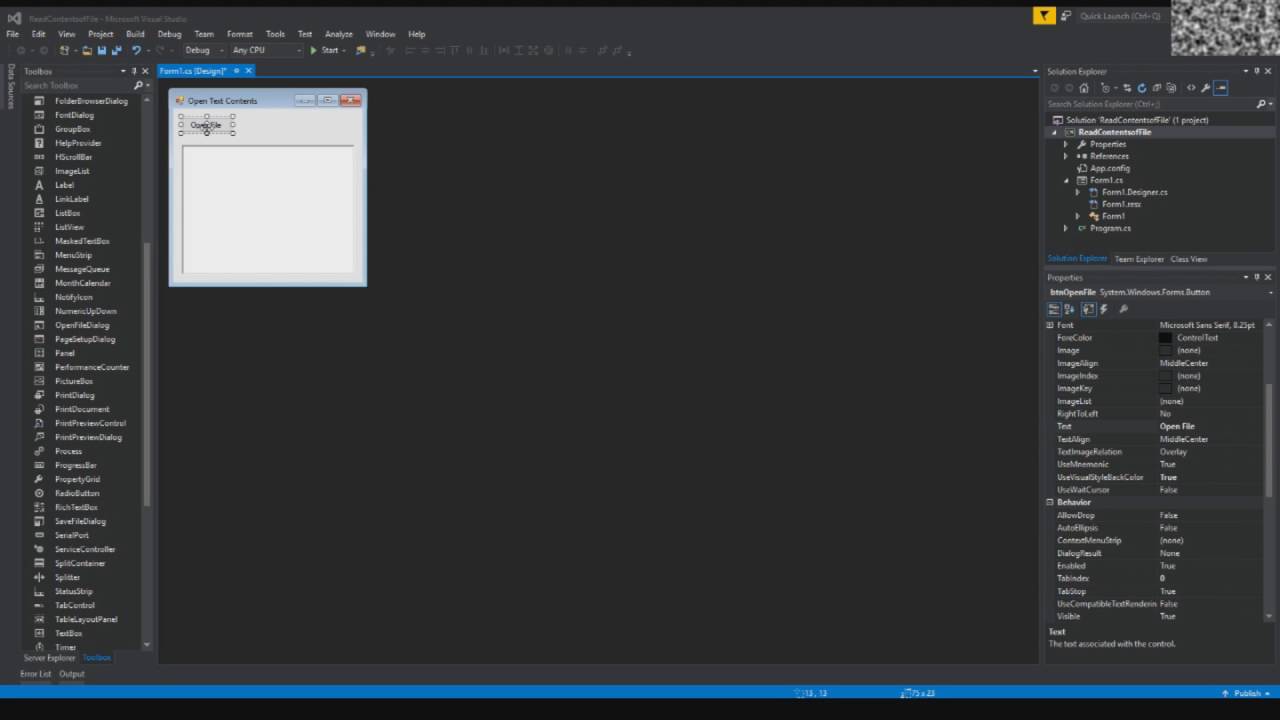
Task: Select OpenFileDialog in the Toolbox
Action: click(x=82, y=325)
